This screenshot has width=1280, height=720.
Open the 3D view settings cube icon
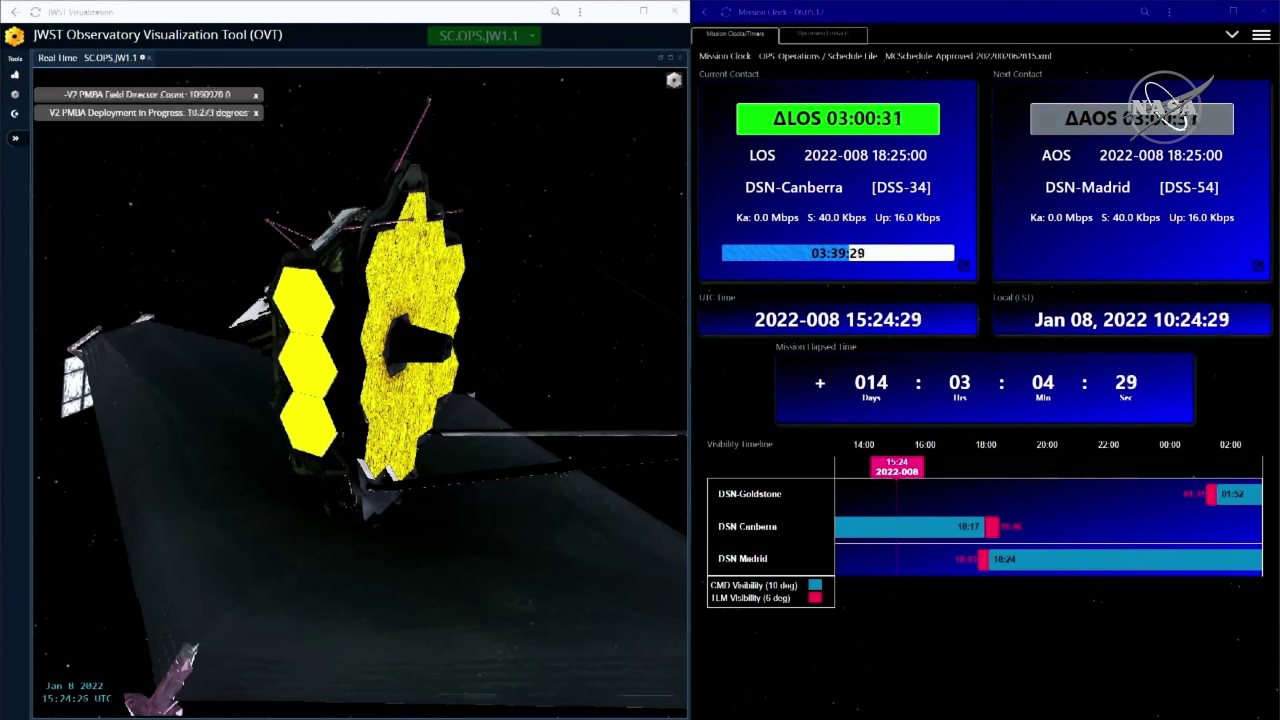(x=674, y=80)
